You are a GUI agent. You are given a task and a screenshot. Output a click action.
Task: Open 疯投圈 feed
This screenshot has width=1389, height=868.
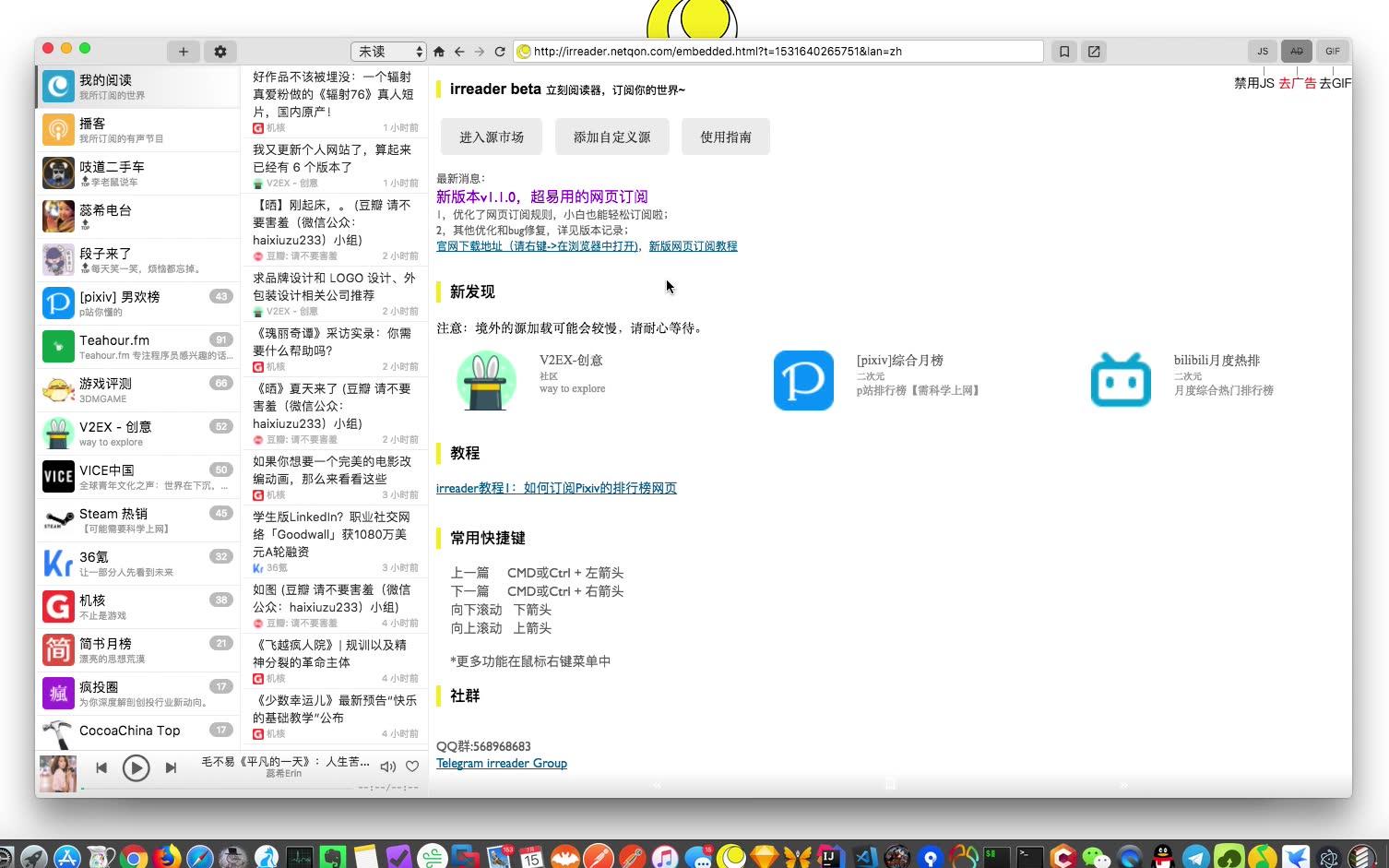[137, 694]
